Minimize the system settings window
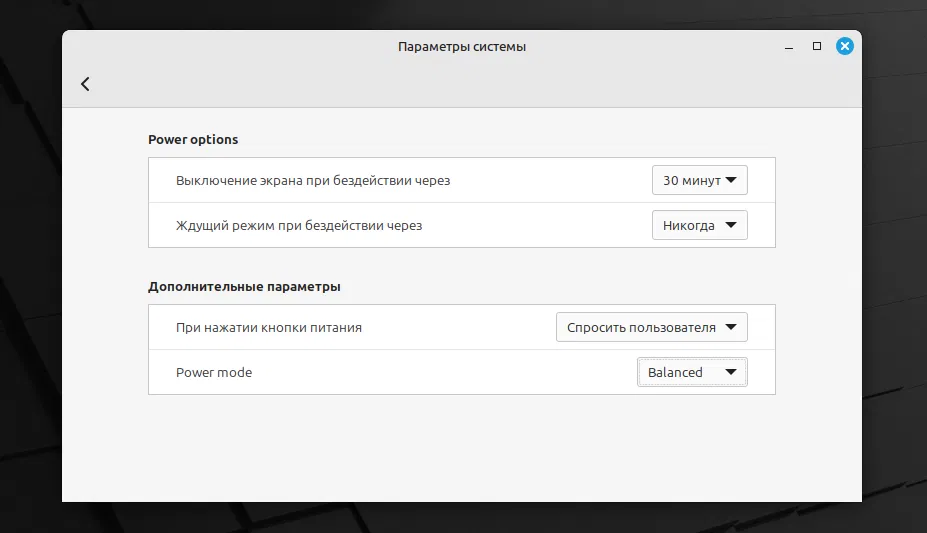 point(789,46)
